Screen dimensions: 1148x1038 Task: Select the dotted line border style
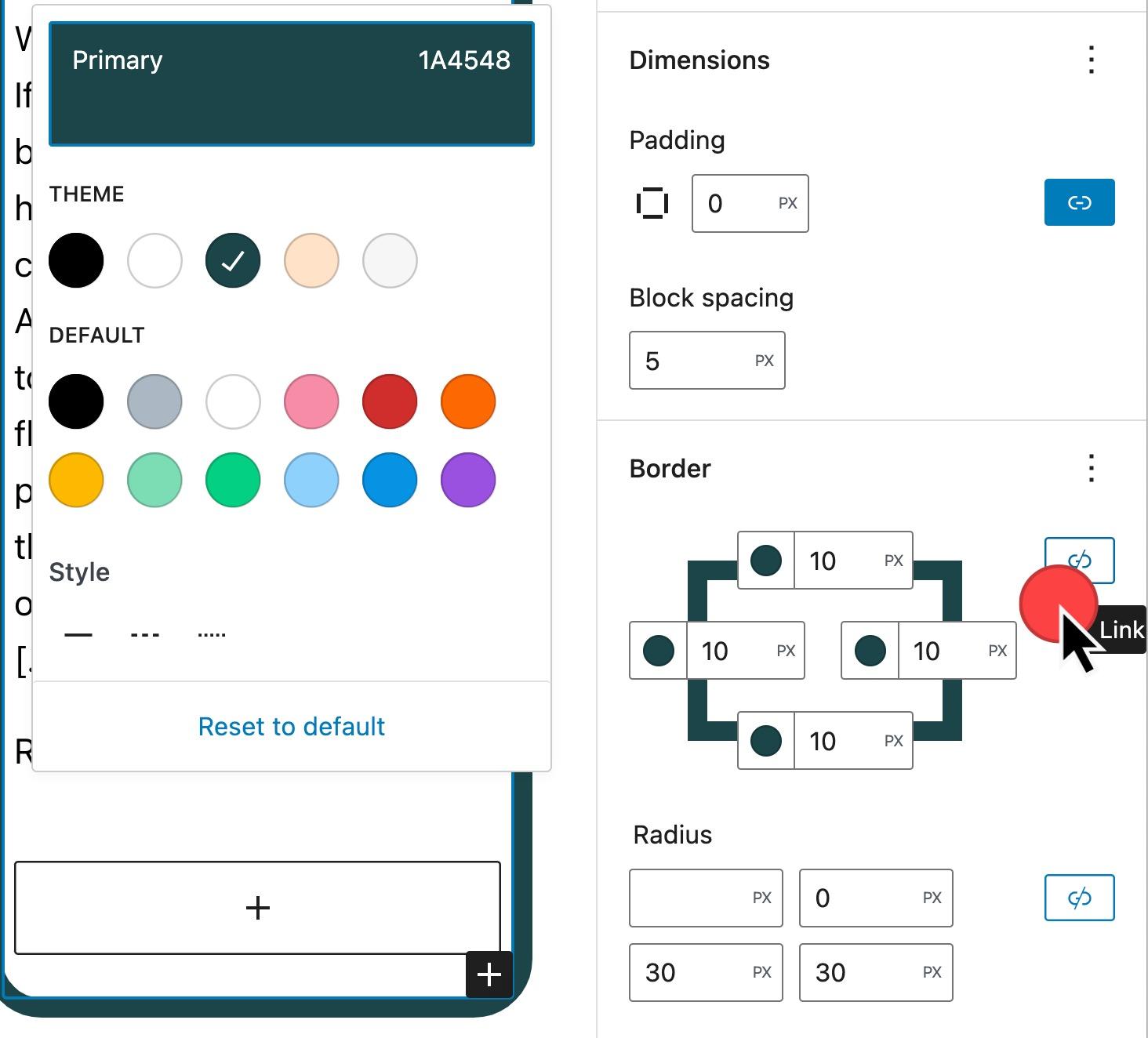coord(212,634)
